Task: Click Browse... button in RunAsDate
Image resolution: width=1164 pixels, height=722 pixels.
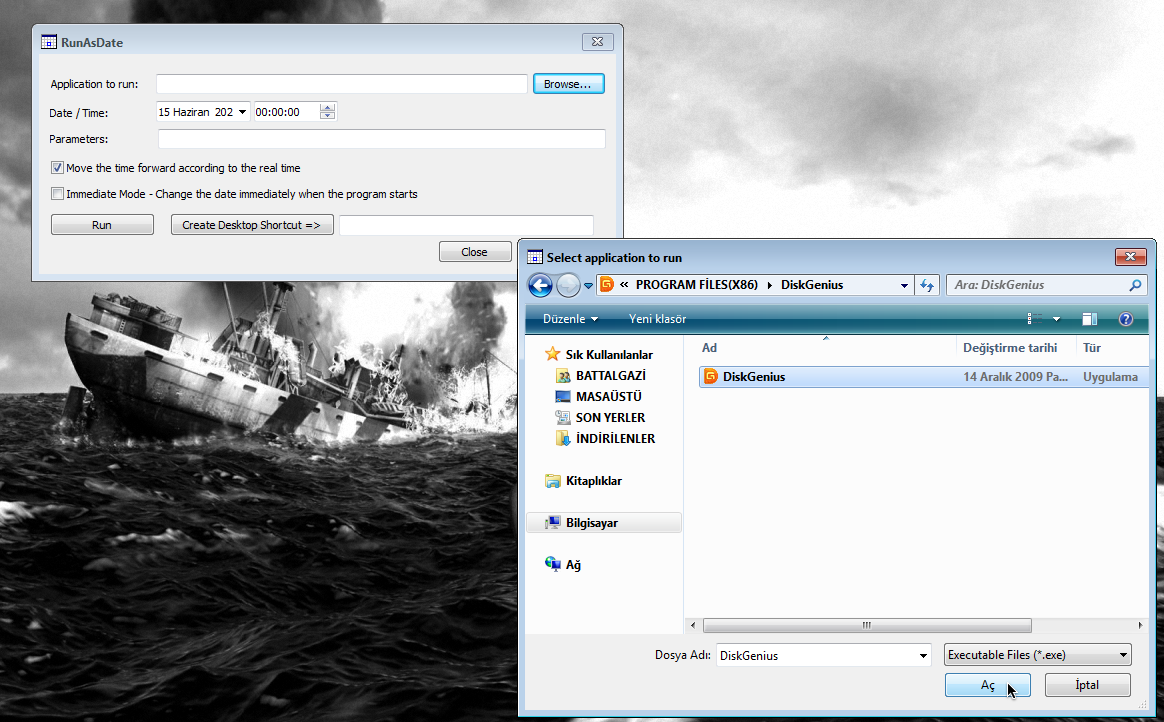Action: pyautogui.click(x=568, y=84)
